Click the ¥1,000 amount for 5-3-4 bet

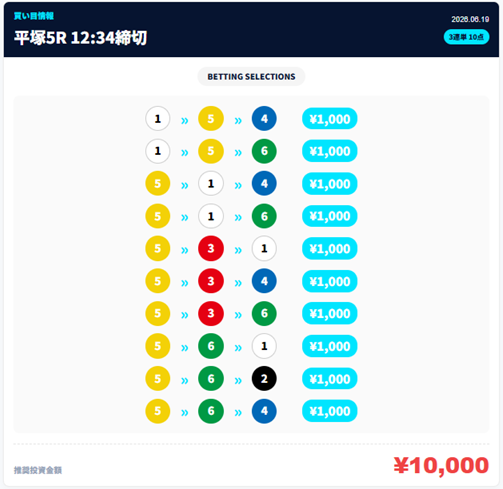point(330,281)
